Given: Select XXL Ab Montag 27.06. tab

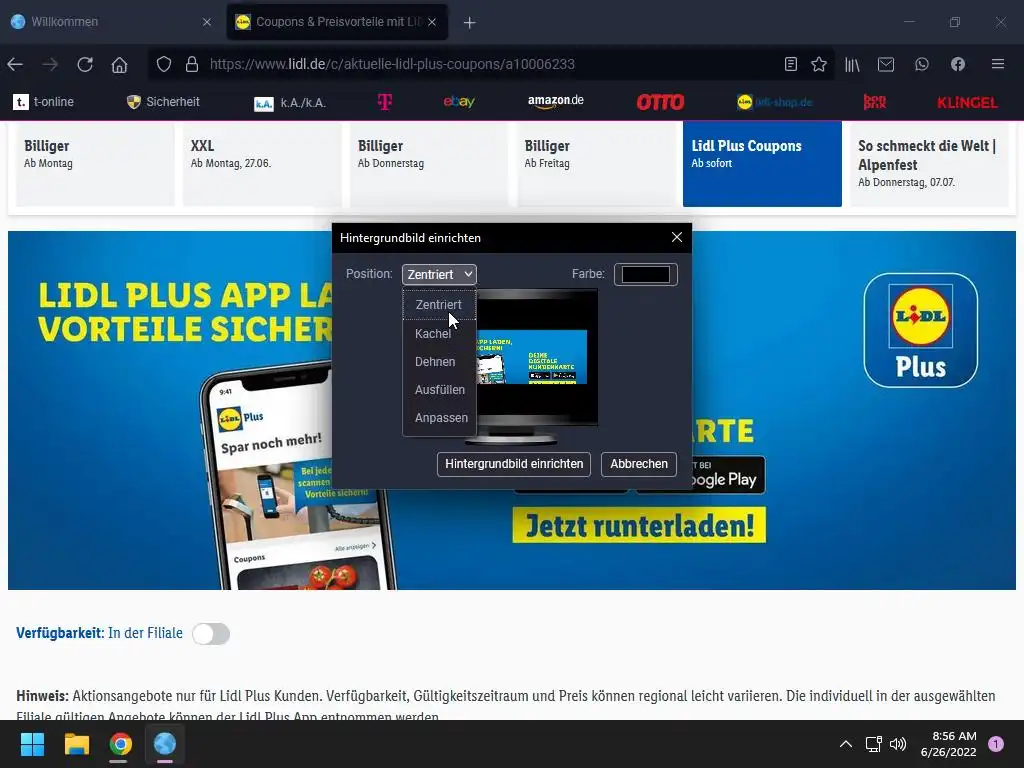Looking at the screenshot, I should (261, 164).
